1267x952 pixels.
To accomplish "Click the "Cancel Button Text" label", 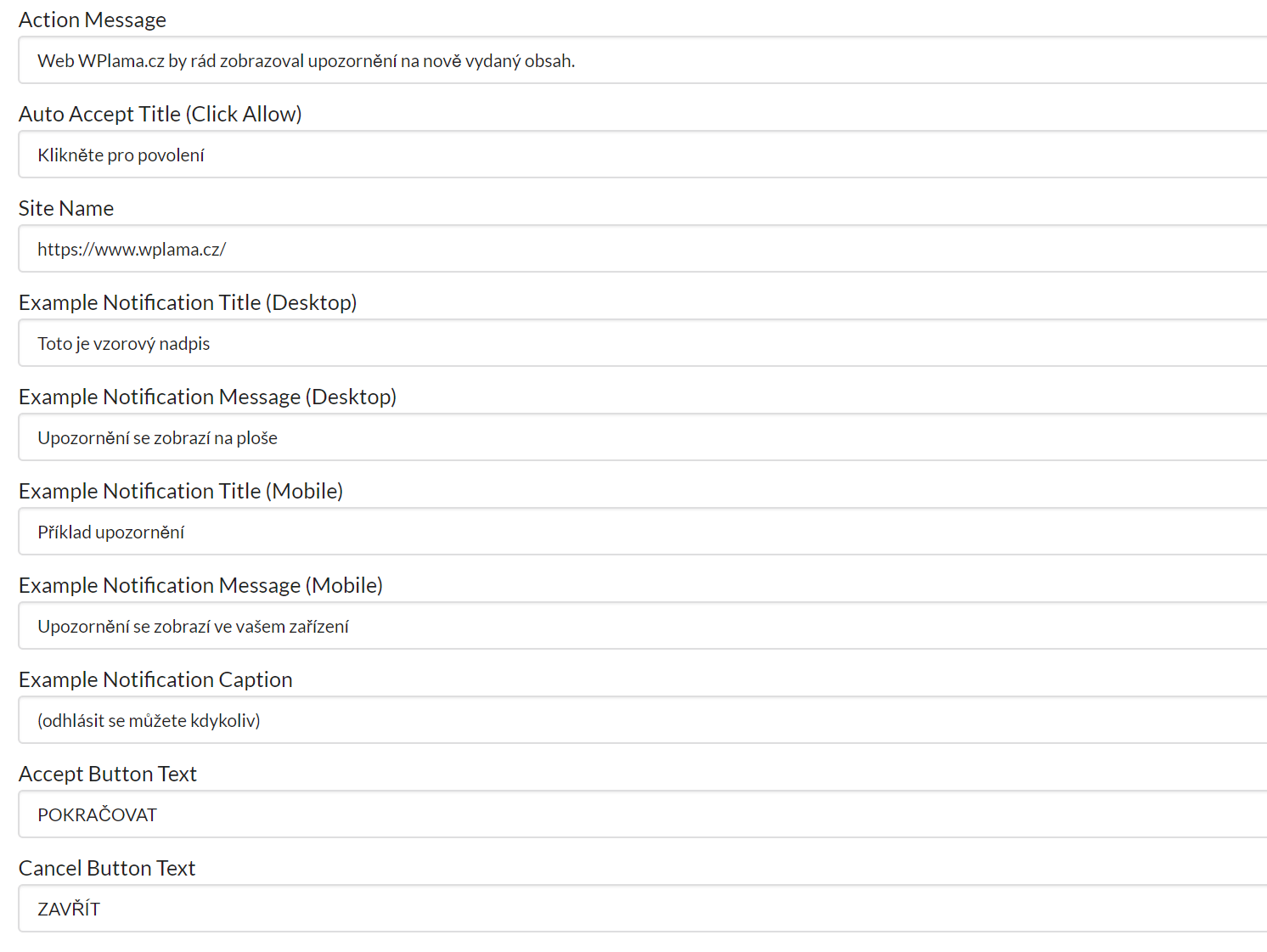I will pyautogui.click(x=107, y=868).
